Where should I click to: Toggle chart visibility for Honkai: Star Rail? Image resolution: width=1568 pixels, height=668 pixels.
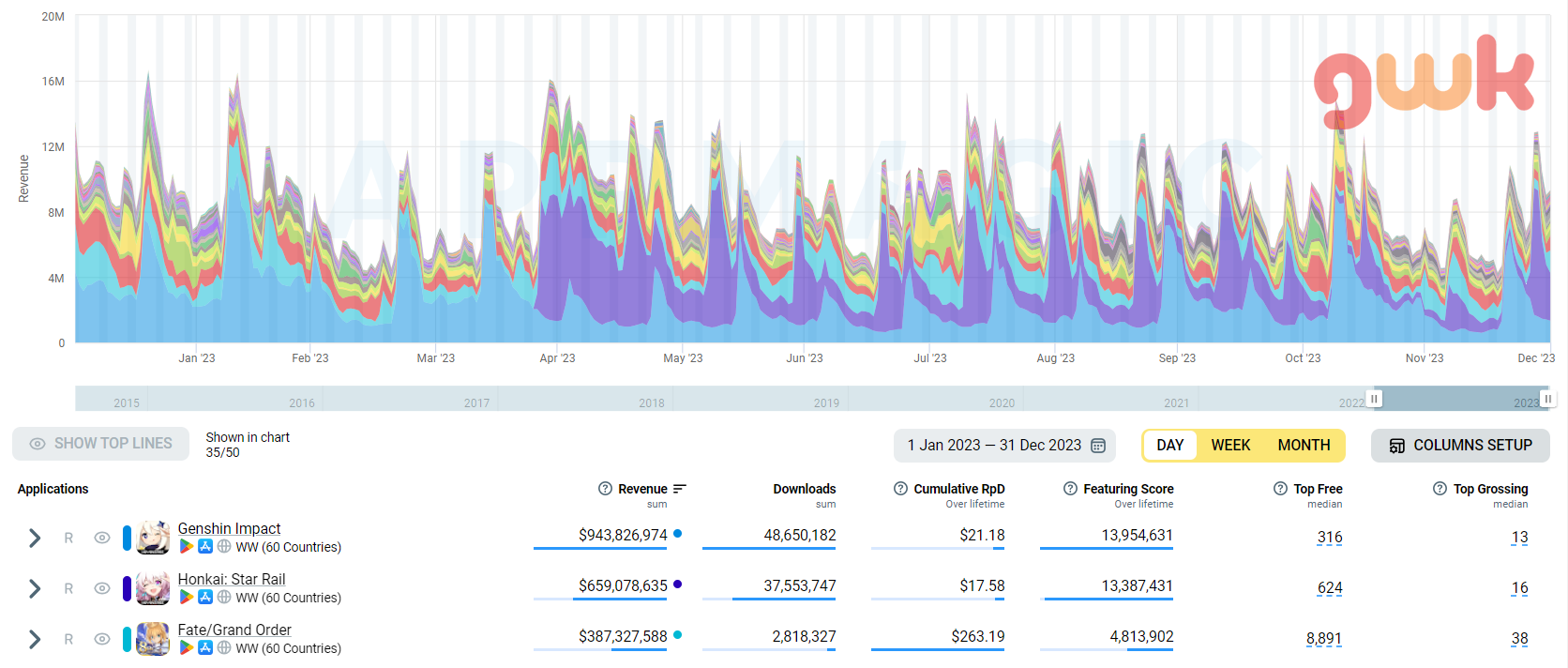click(102, 588)
